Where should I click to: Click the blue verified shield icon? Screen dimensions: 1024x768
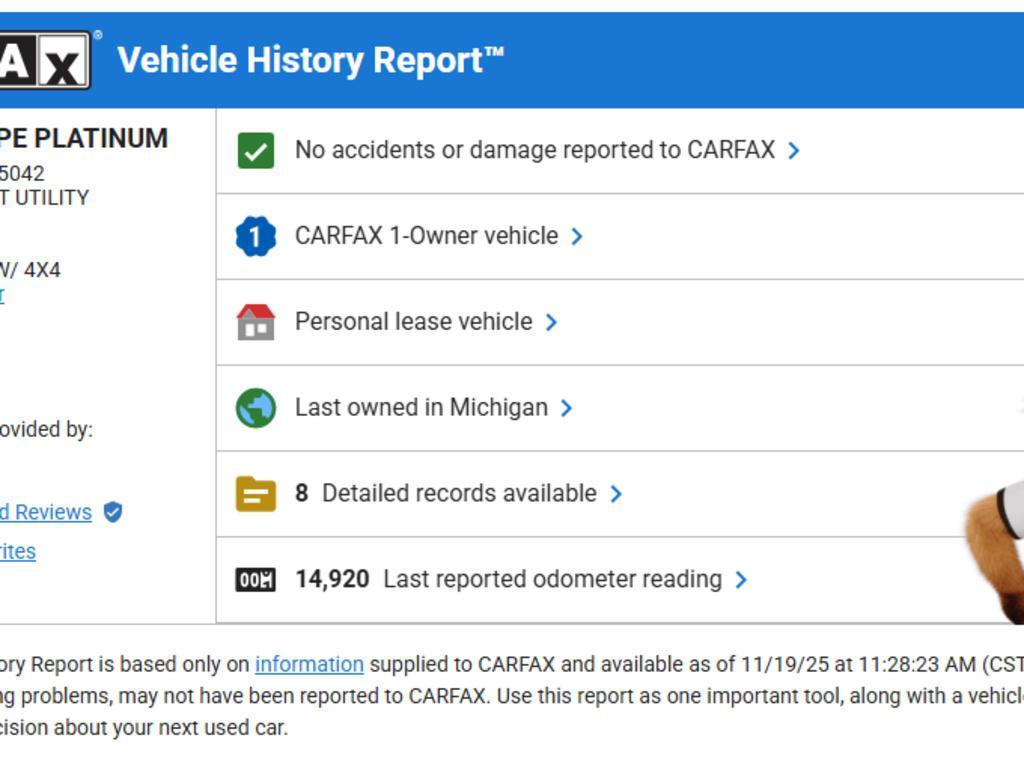[113, 512]
